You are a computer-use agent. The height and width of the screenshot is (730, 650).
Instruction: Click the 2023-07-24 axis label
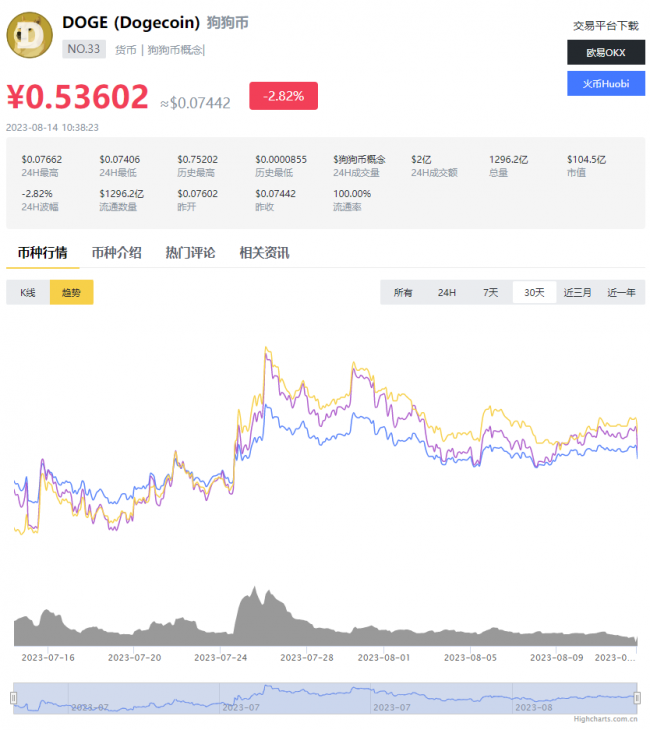point(221,657)
